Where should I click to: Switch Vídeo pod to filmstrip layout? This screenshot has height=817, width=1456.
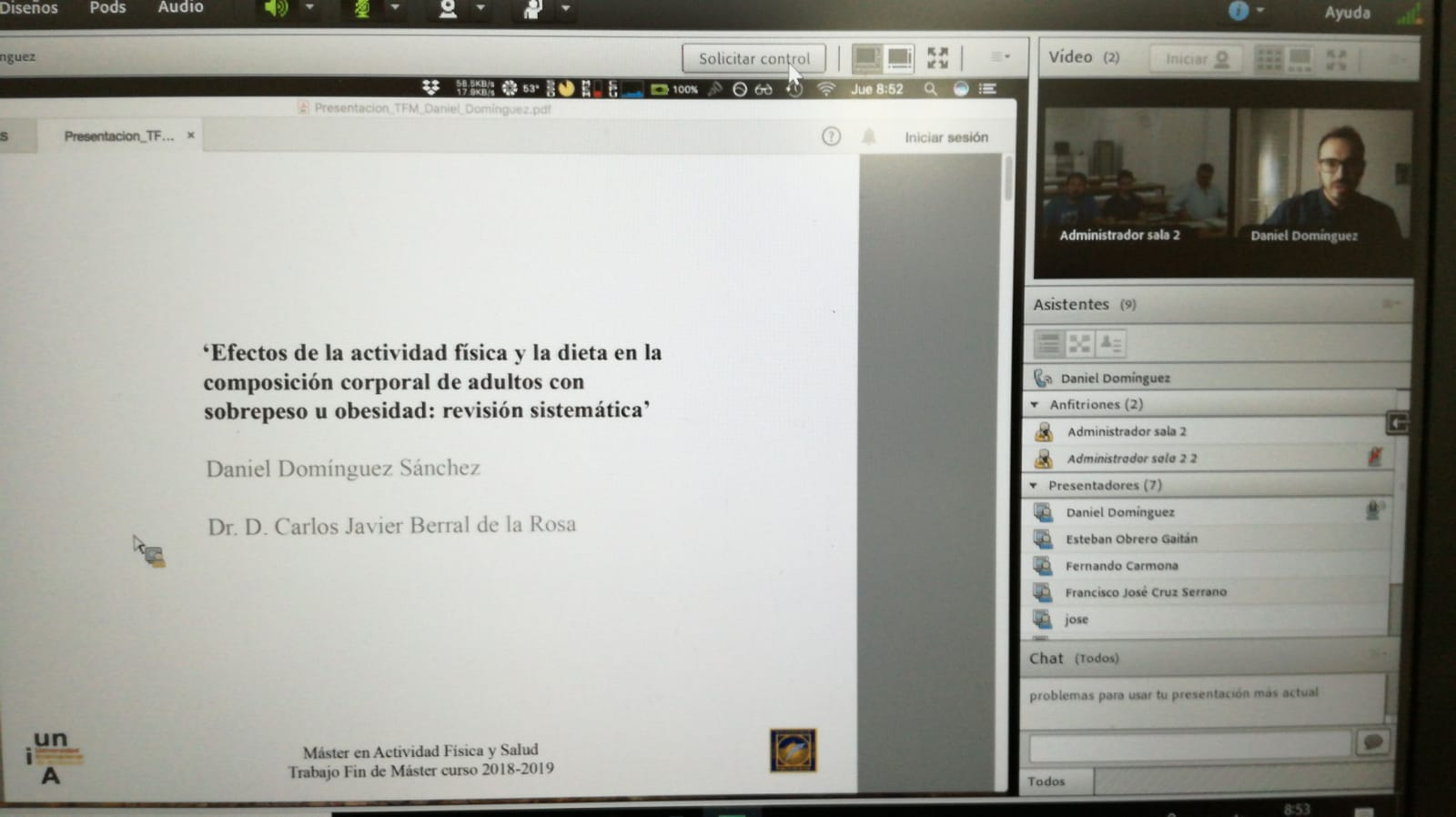pos(1299,60)
